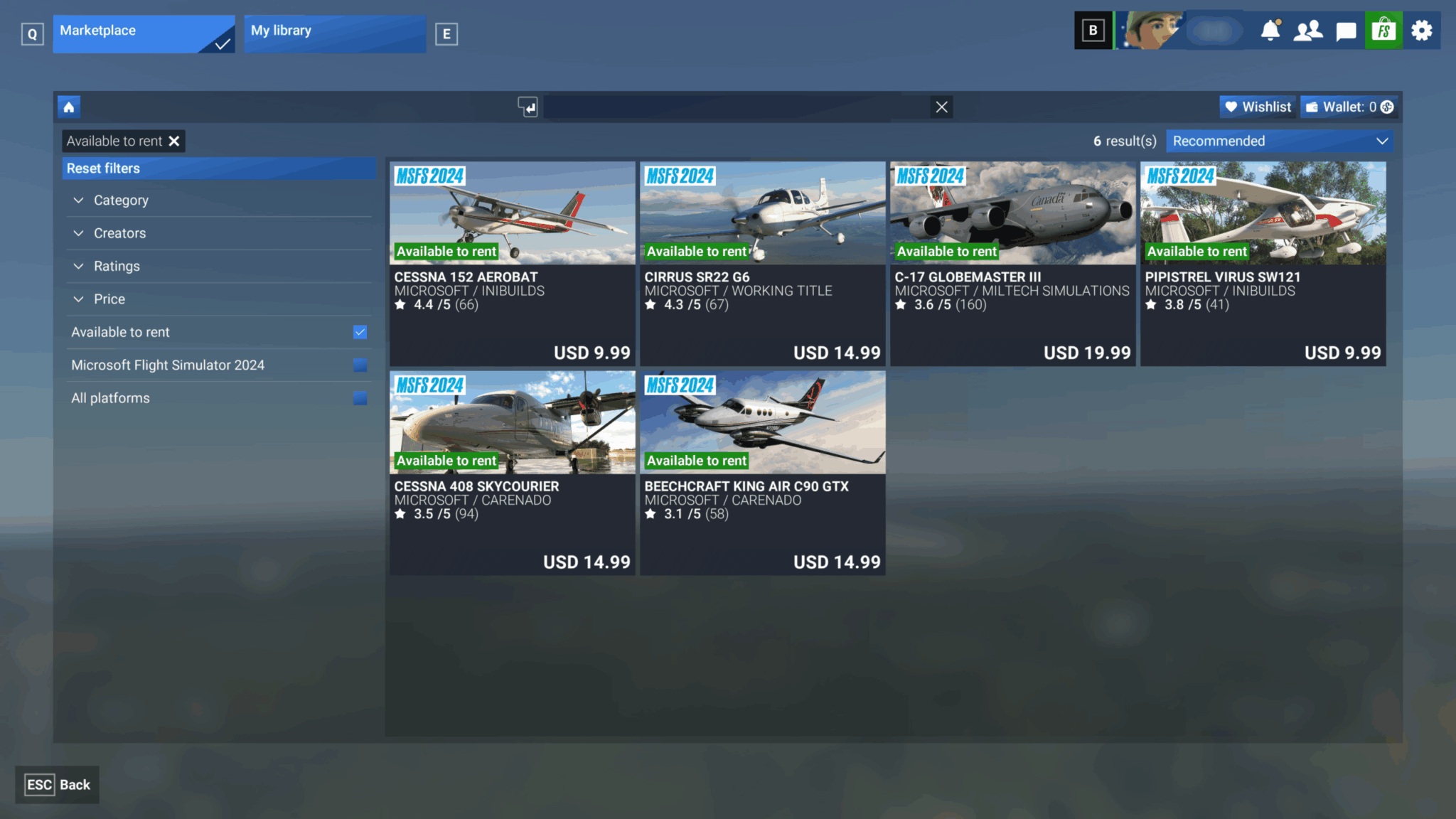1456x819 pixels.
Task: Switch to the My library tab
Action: click(x=334, y=31)
